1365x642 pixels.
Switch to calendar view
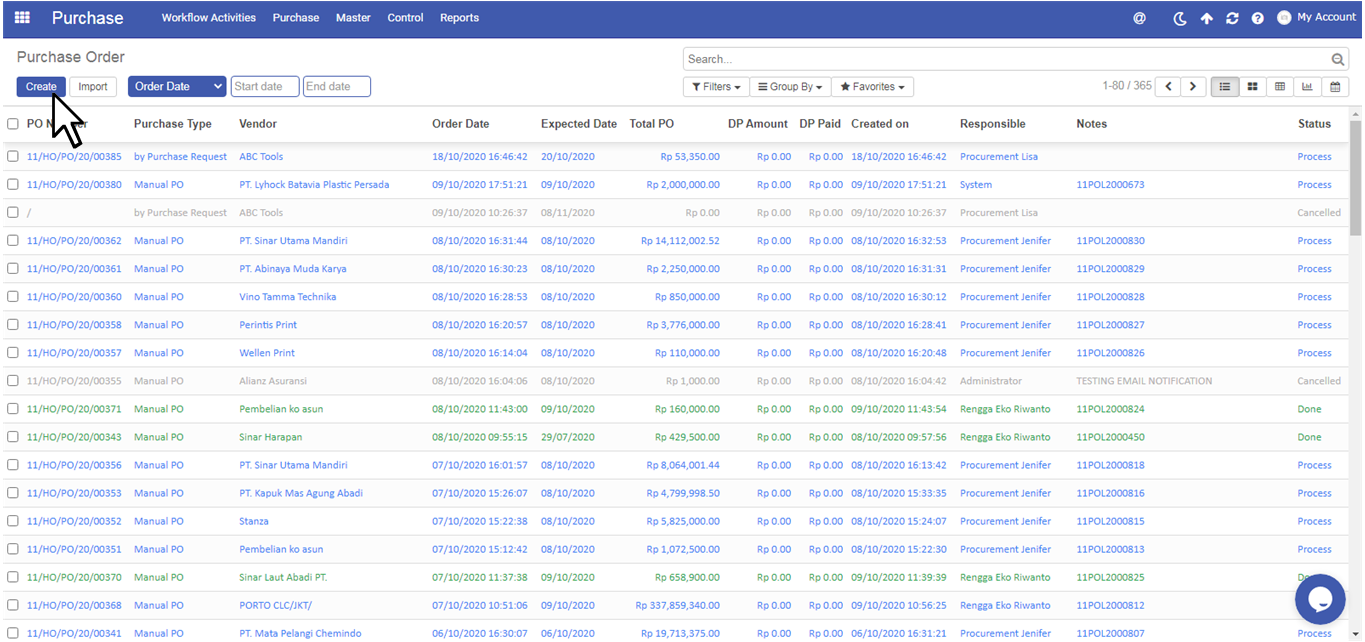(1335, 87)
